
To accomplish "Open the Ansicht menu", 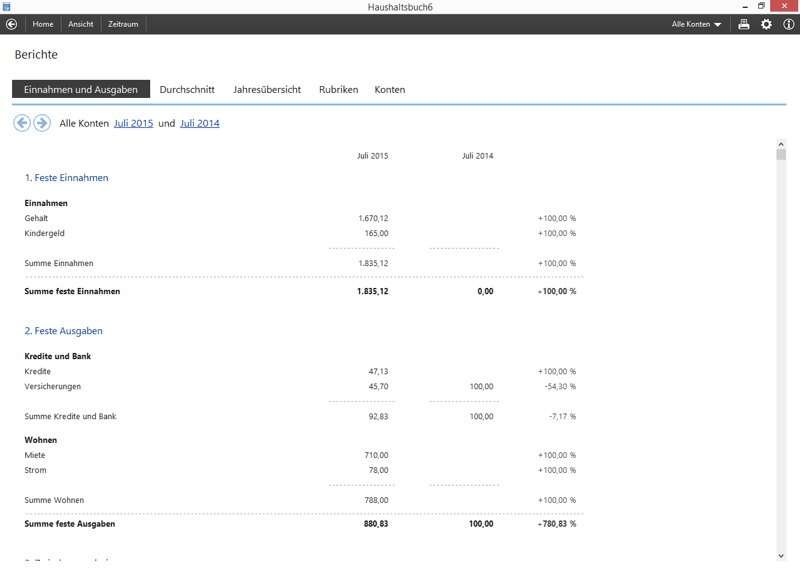I will coord(81,24).
